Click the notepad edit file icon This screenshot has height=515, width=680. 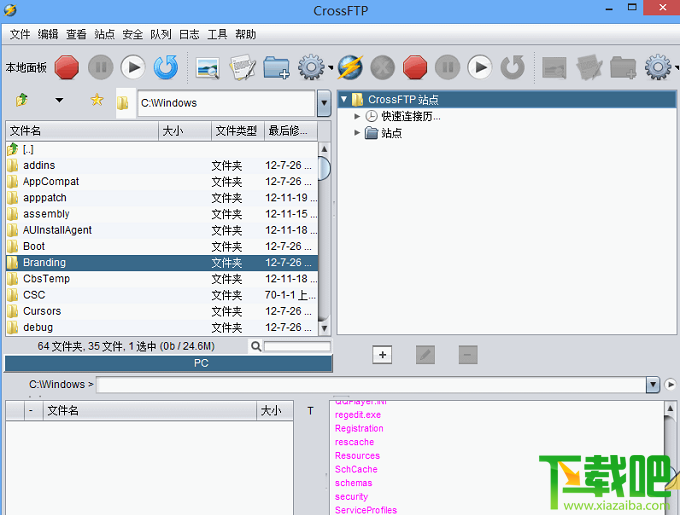(242, 67)
